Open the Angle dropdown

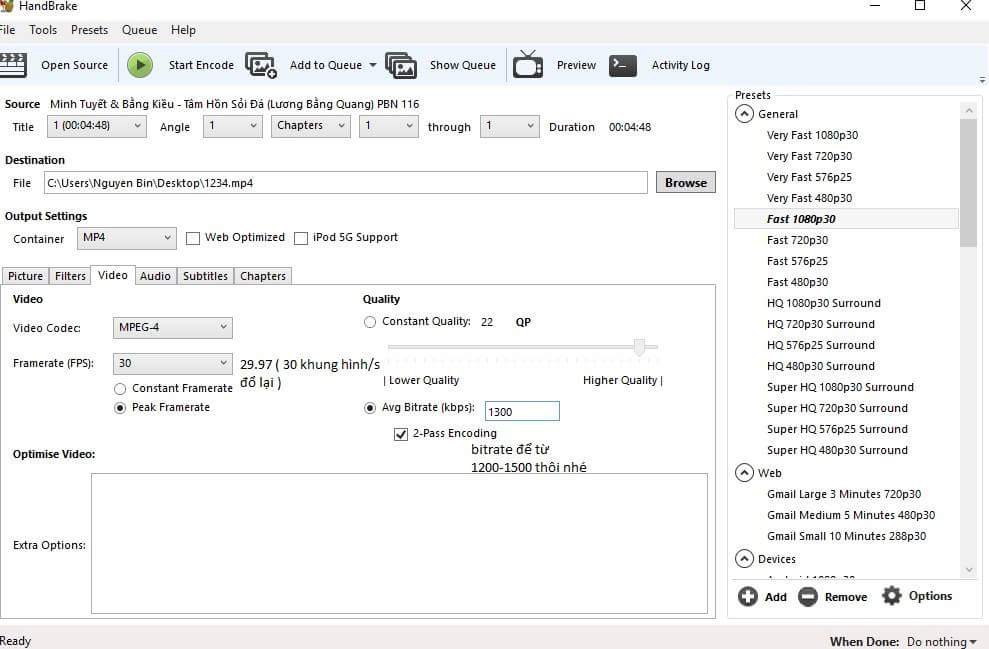[x=233, y=126]
